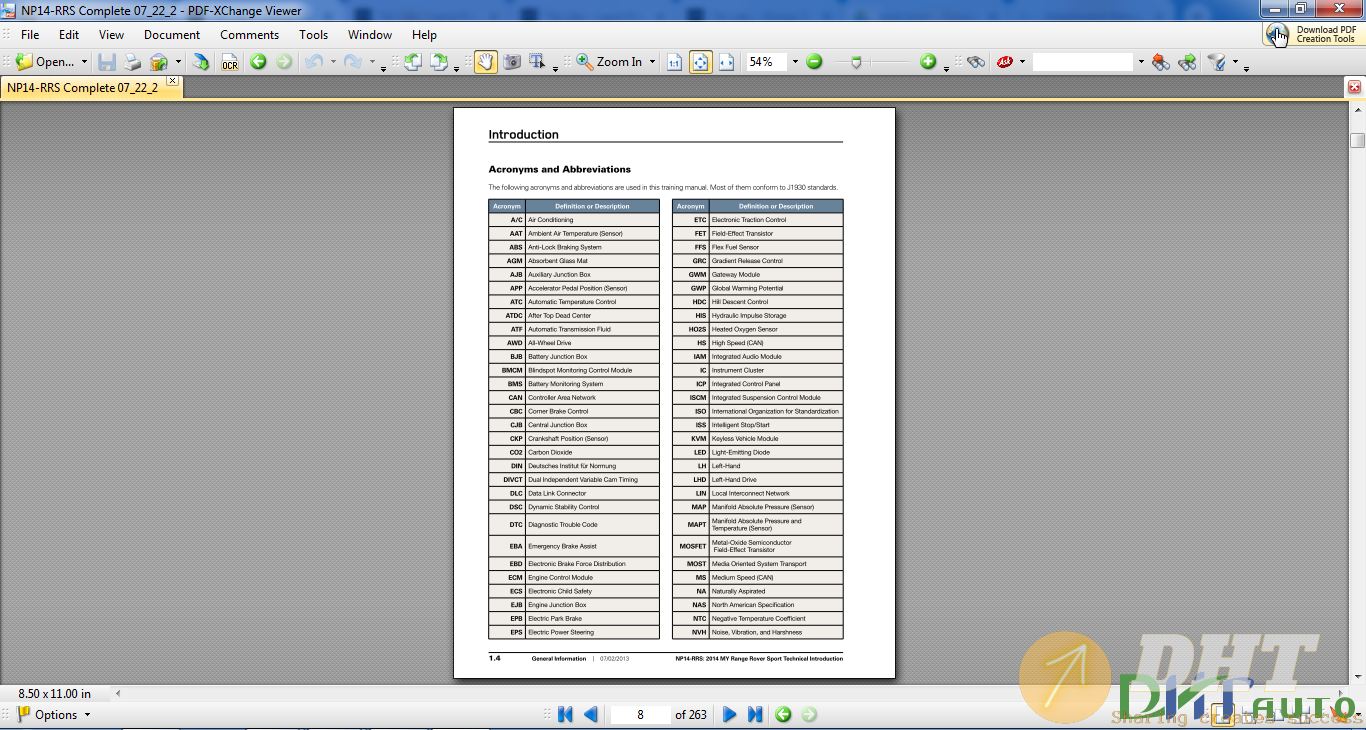Viewport: 1366px width, 730px height.
Task: Open the zoom percentage dropdown
Action: pyautogui.click(x=795, y=62)
